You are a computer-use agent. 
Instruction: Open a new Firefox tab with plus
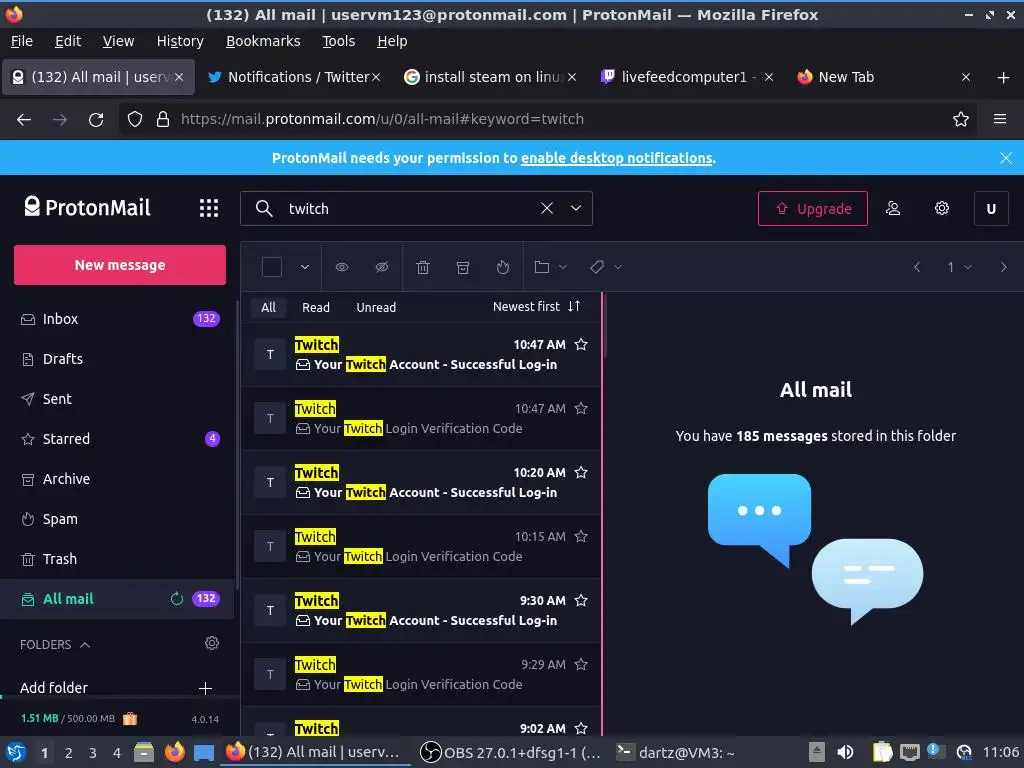coord(1003,78)
